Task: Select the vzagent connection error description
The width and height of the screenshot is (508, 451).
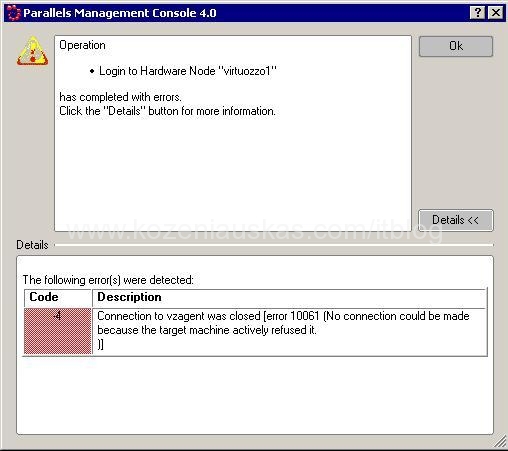Action: click(283, 330)
